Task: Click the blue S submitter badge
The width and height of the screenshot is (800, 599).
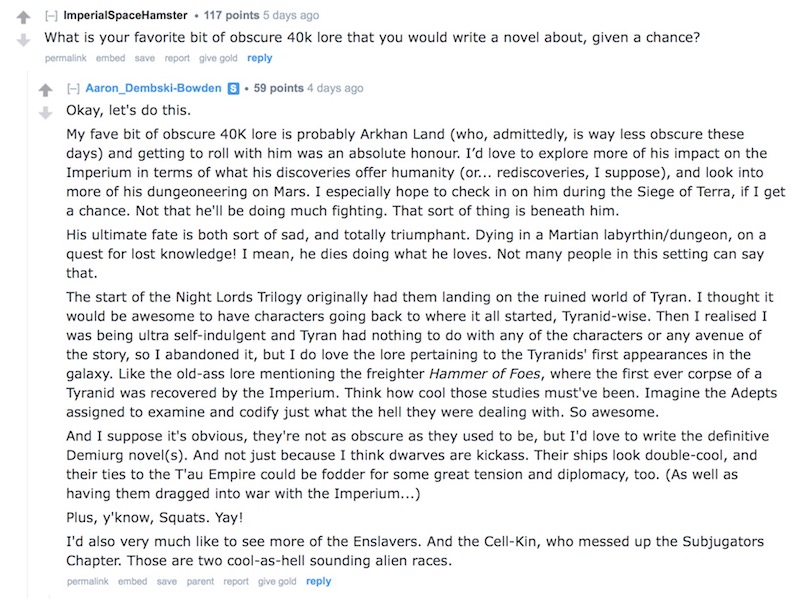Action: click(x=233, y=88)
